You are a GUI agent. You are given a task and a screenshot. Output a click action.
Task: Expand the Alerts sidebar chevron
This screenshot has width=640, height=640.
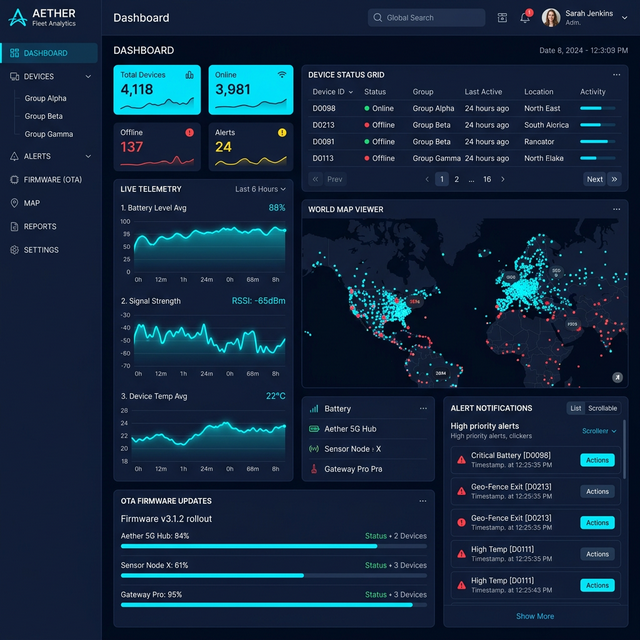click(89, 156)
